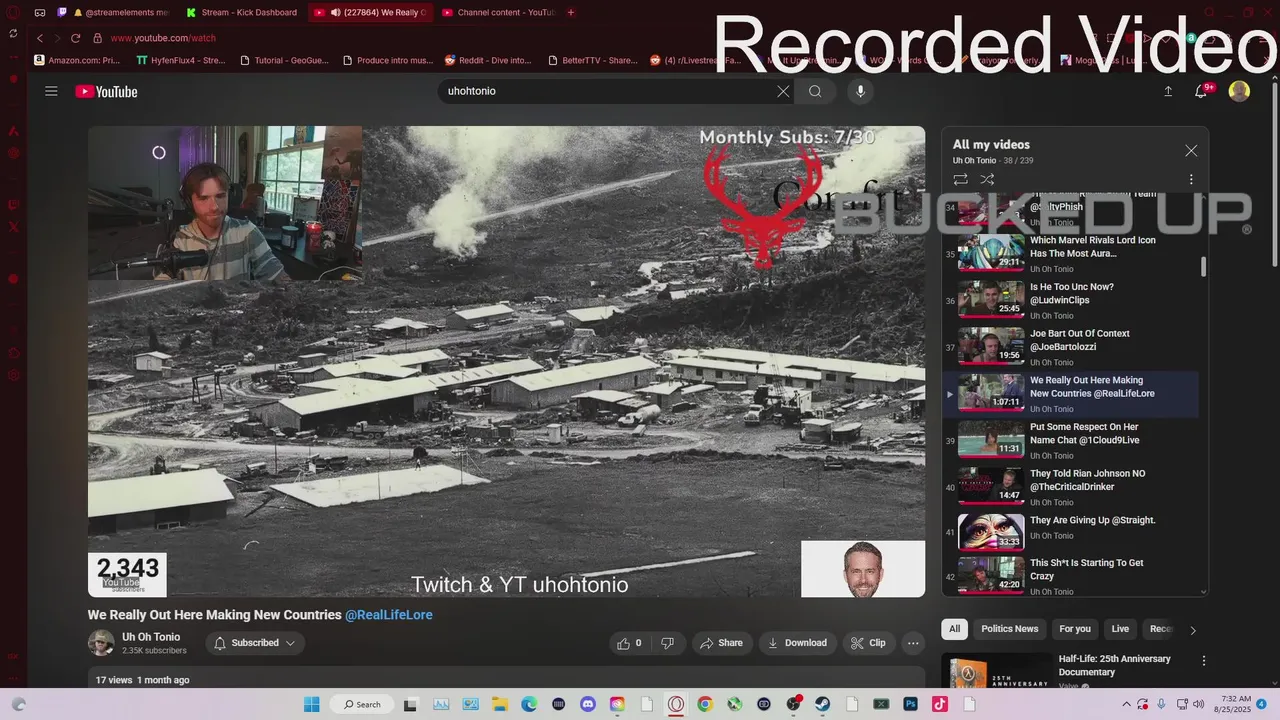Select the Politics News filter chip
Screen dimensions: 1280x720
click(1009, 629)
